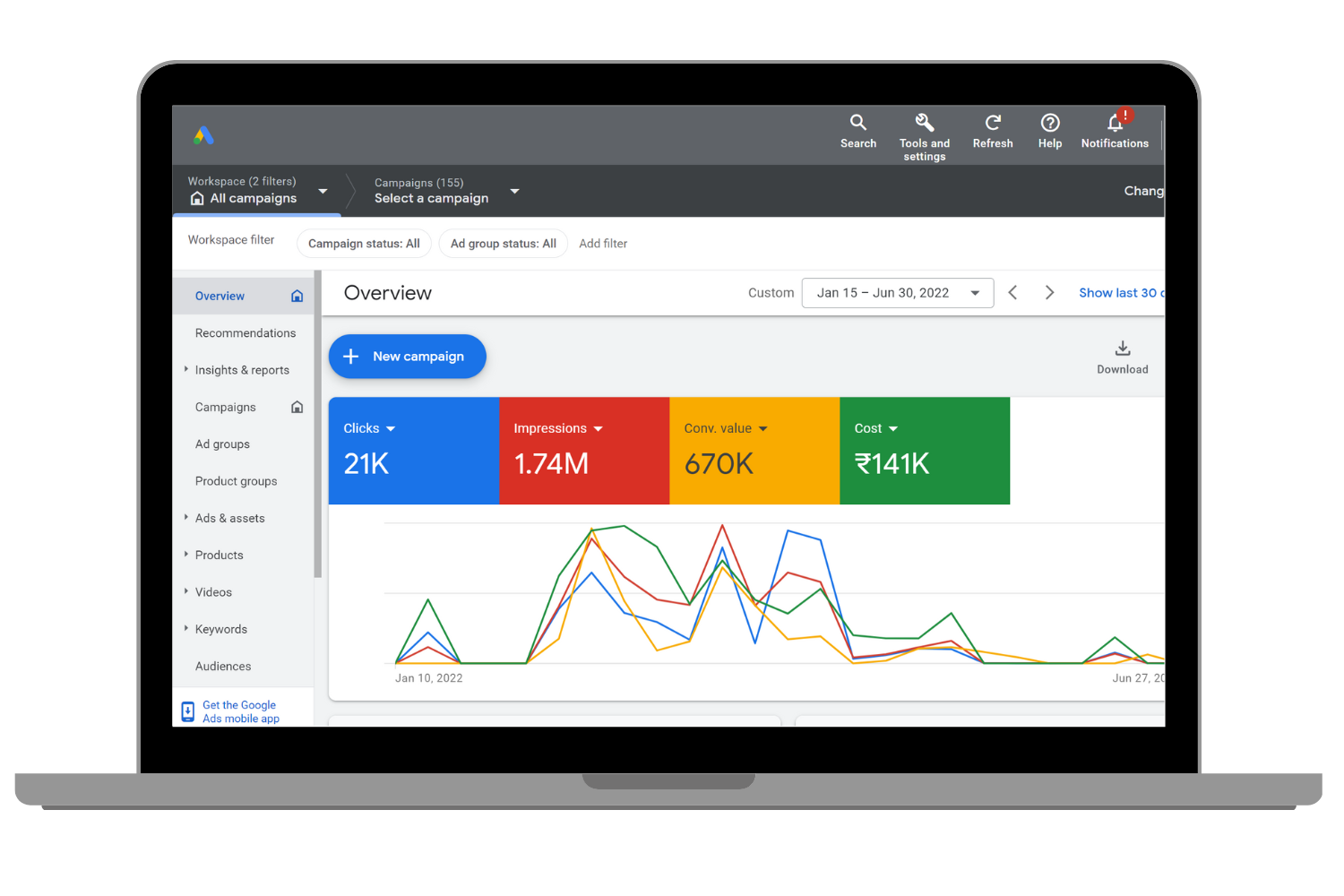Open the Help question mark icon
Screen dimensions: 1344x896
1049,123
